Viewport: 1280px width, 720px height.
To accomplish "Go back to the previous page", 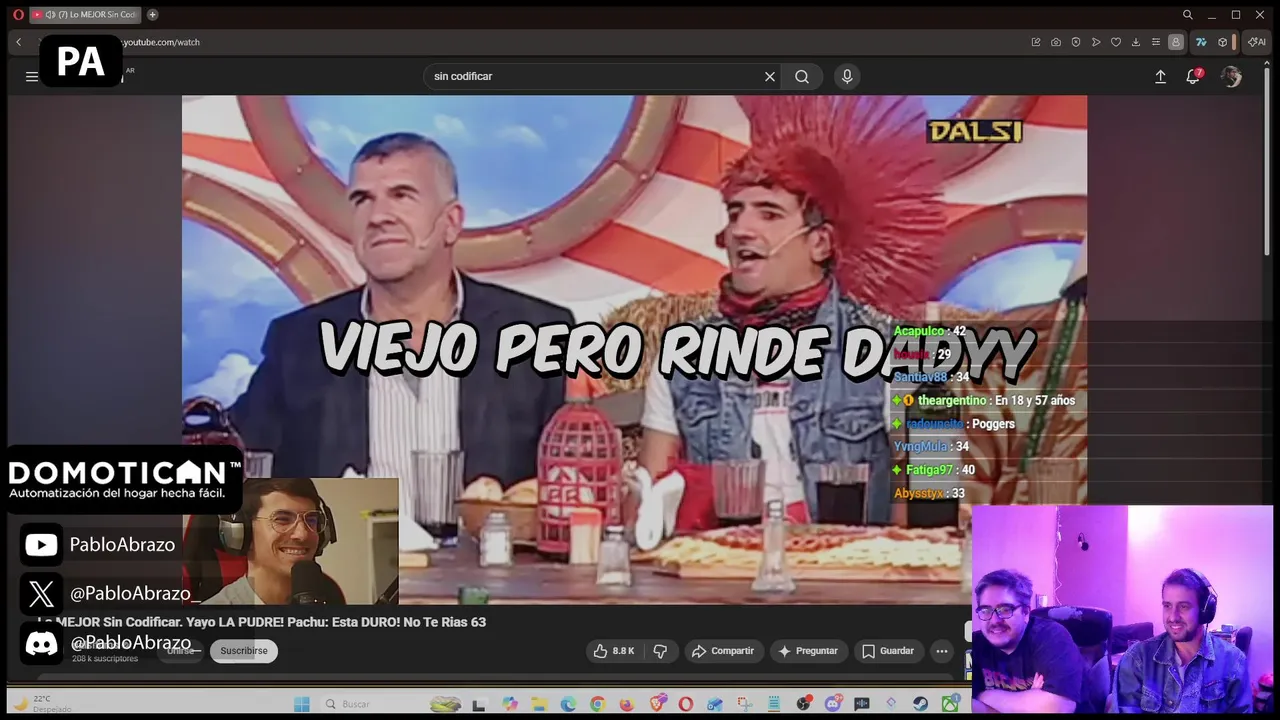I will (18, 42).
